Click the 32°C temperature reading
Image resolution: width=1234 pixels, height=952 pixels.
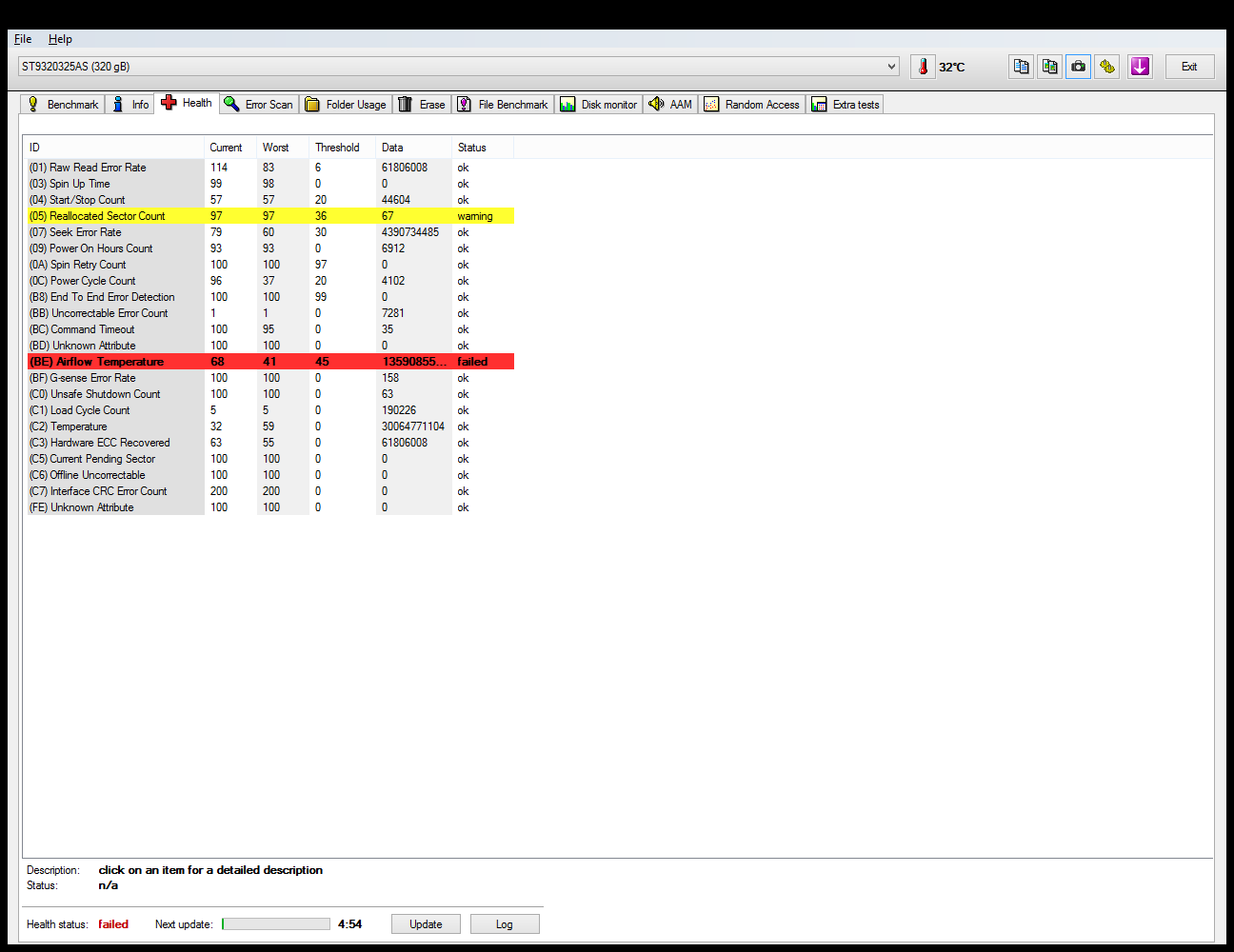952,67
